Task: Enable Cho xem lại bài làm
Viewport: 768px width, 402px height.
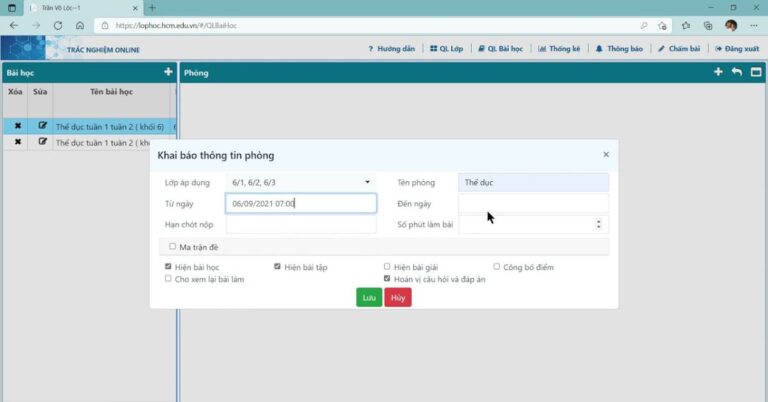Action: click(x=168, y=279)
